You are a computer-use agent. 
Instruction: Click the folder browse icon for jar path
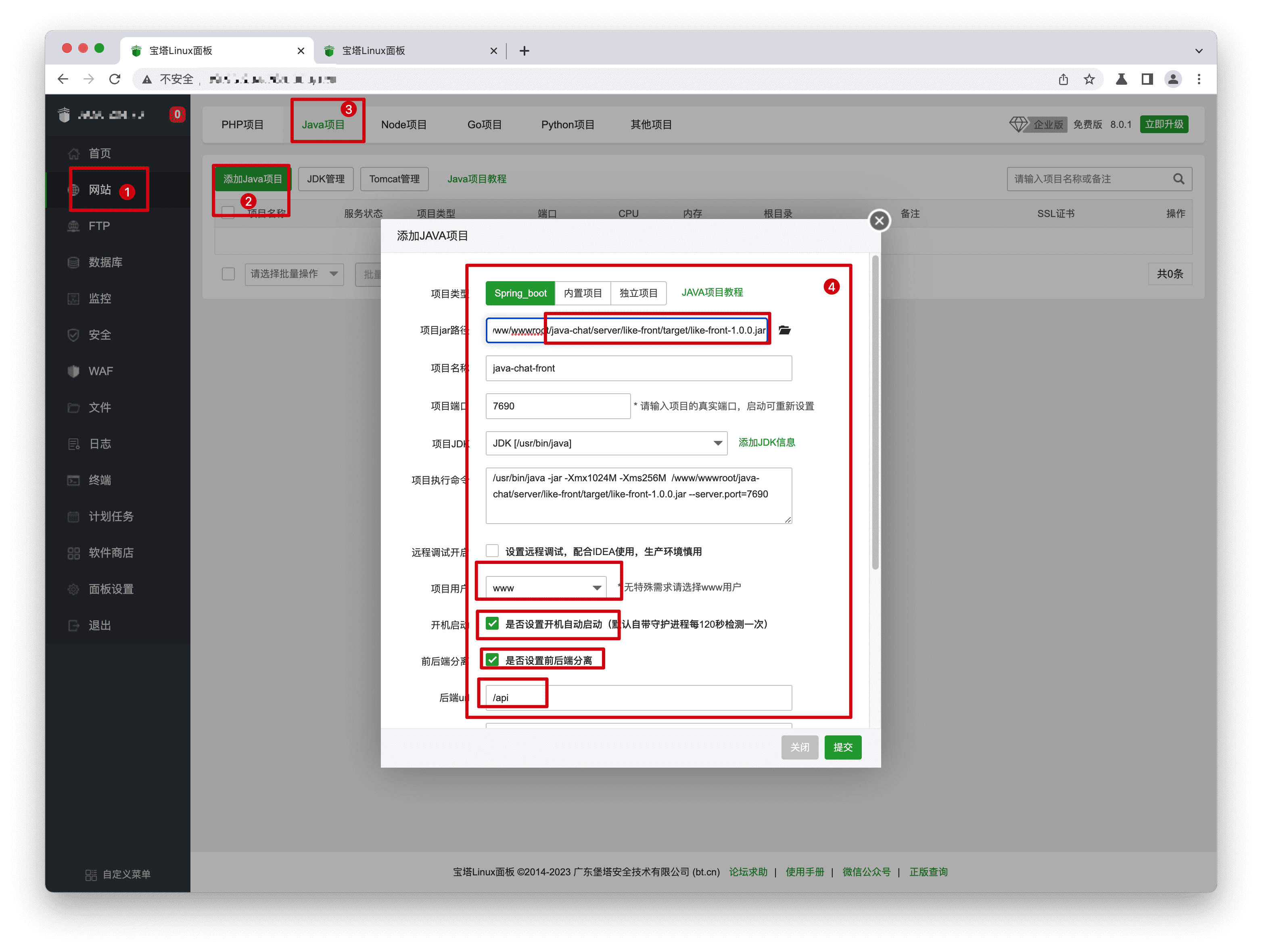click(784, 330)
